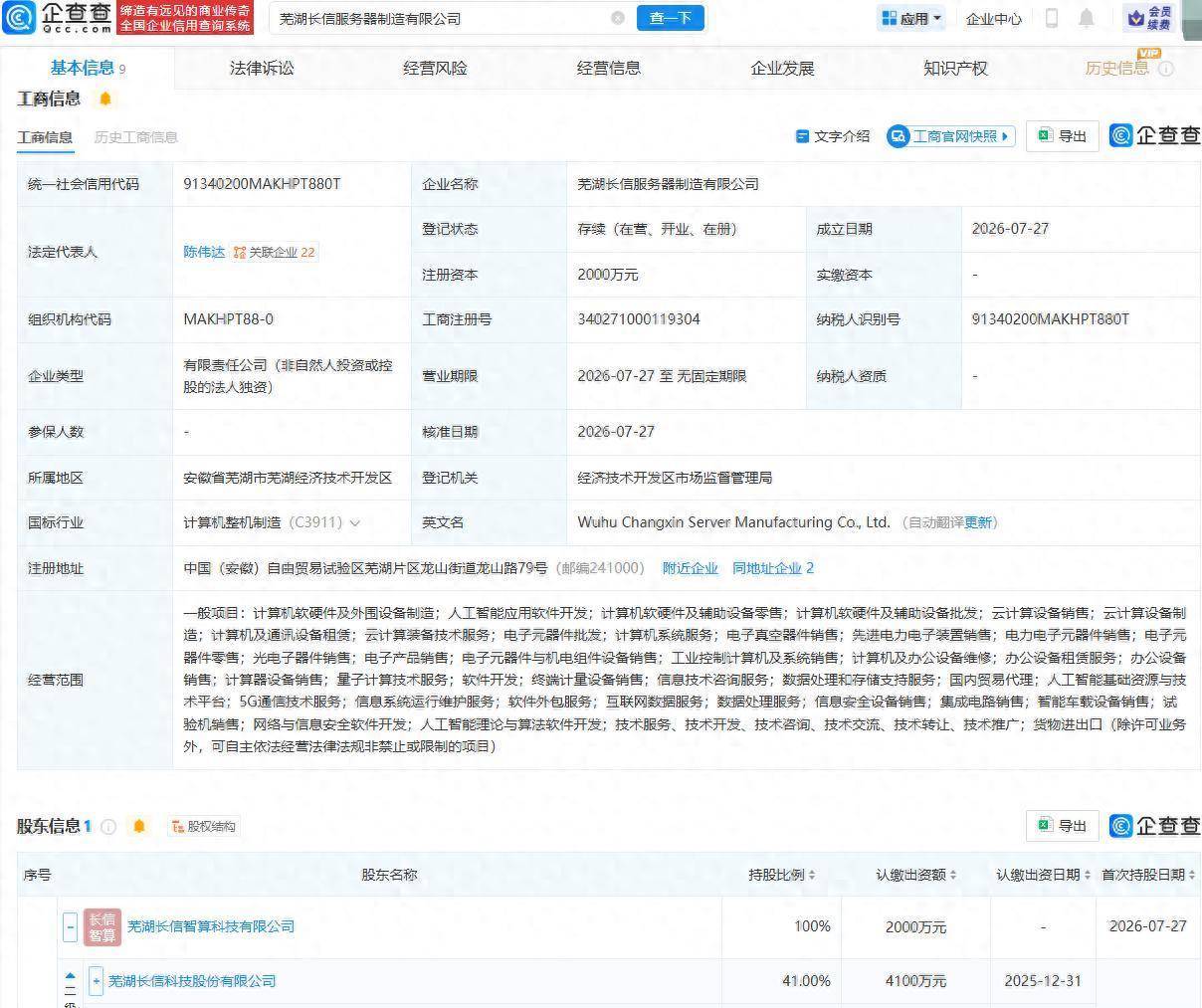Click the 查一下 search button
1202x1008 pixels.
tap(671, 18)
